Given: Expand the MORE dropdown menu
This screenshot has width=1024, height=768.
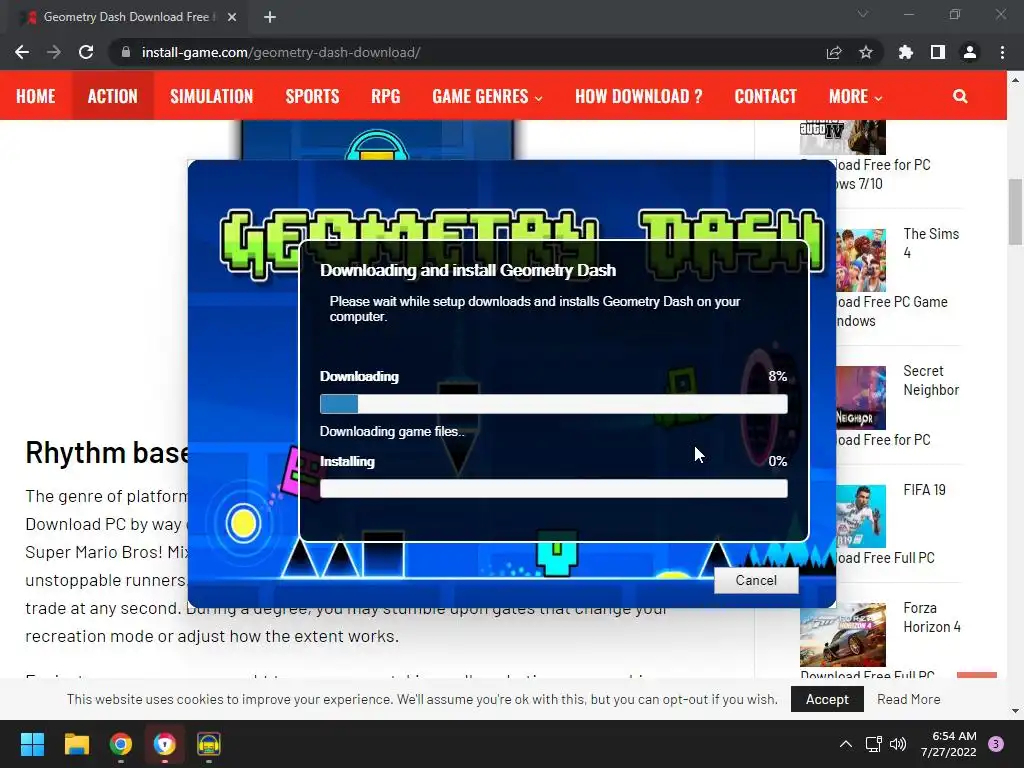Looking at the screenshot, I should coord(856,96).
